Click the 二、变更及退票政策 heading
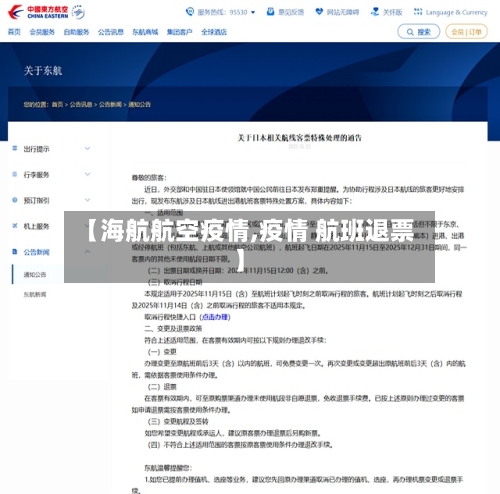 [x=173, y=328]
